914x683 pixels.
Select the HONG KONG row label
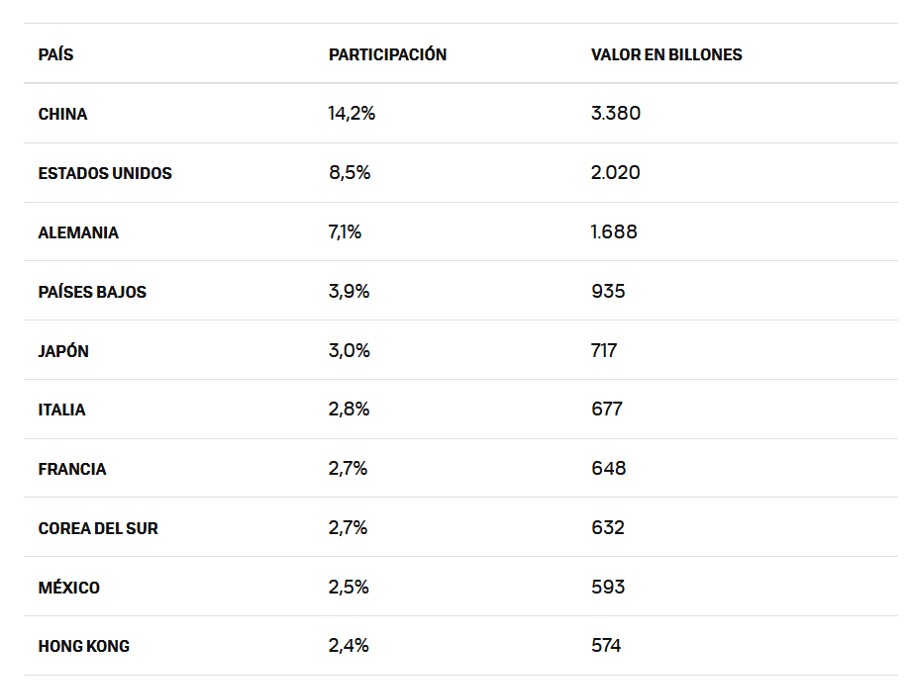(x=84, y=647)
